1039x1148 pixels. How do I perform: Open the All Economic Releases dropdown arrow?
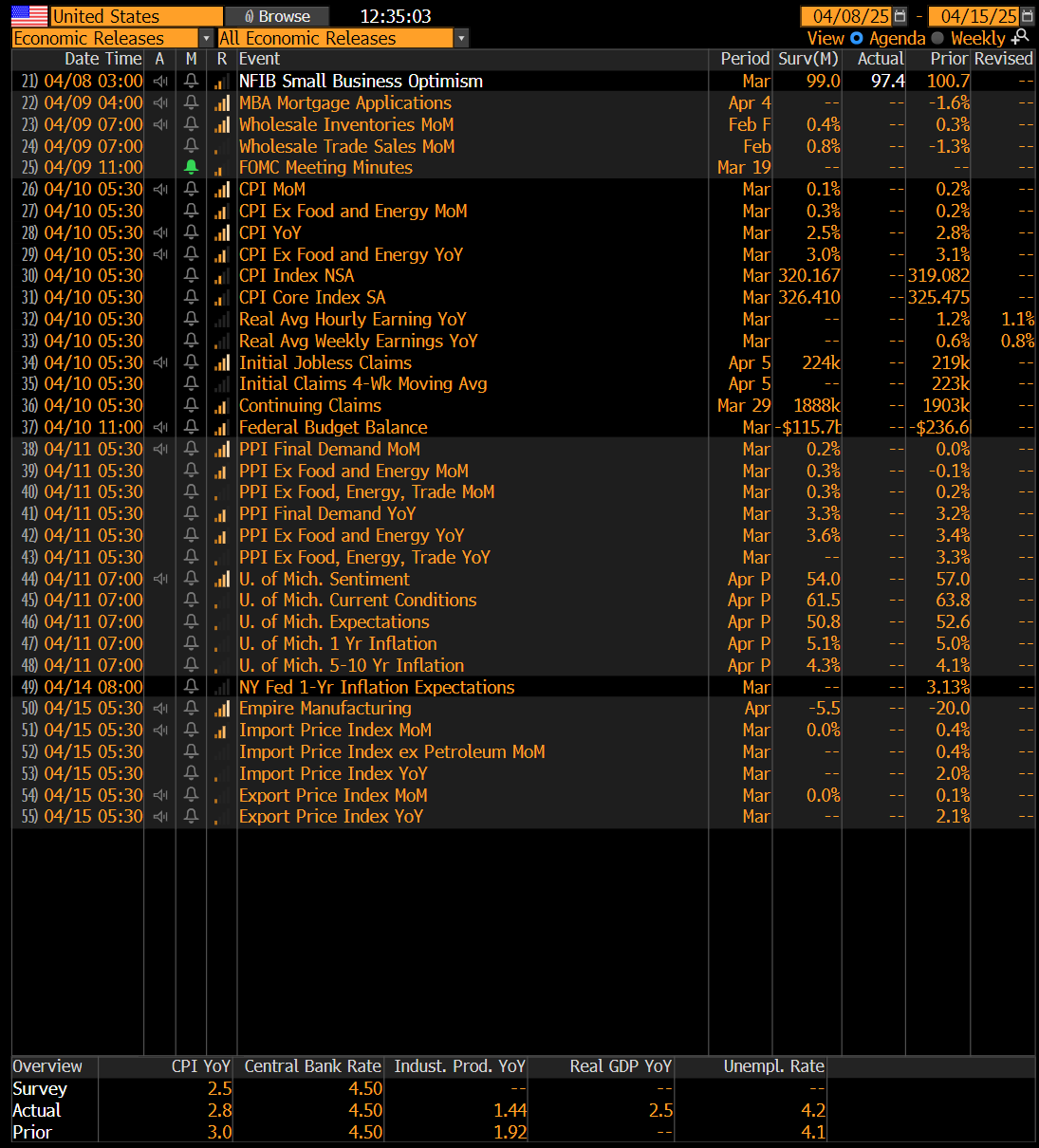(461, 38)
